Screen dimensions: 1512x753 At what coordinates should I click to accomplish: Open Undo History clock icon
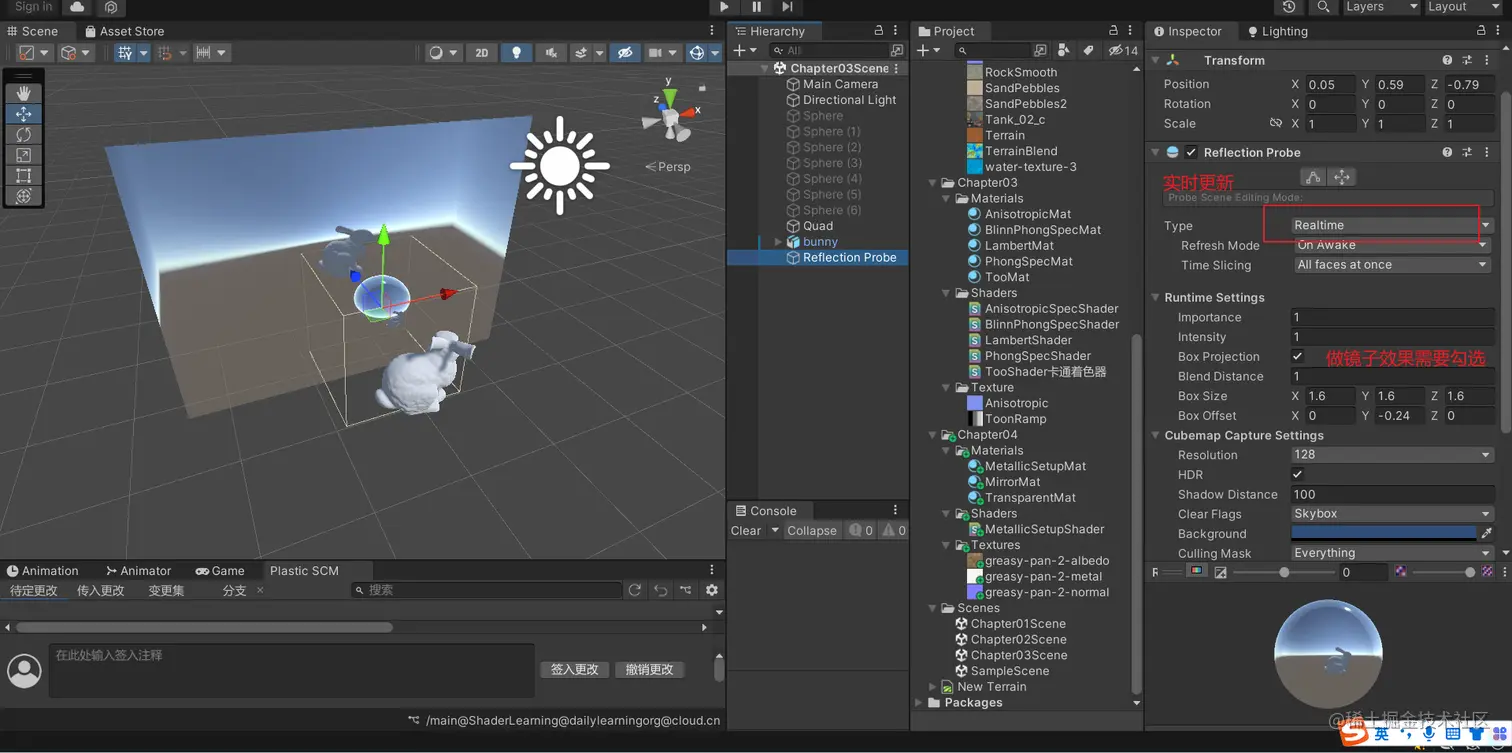[x=1289, y=7]
